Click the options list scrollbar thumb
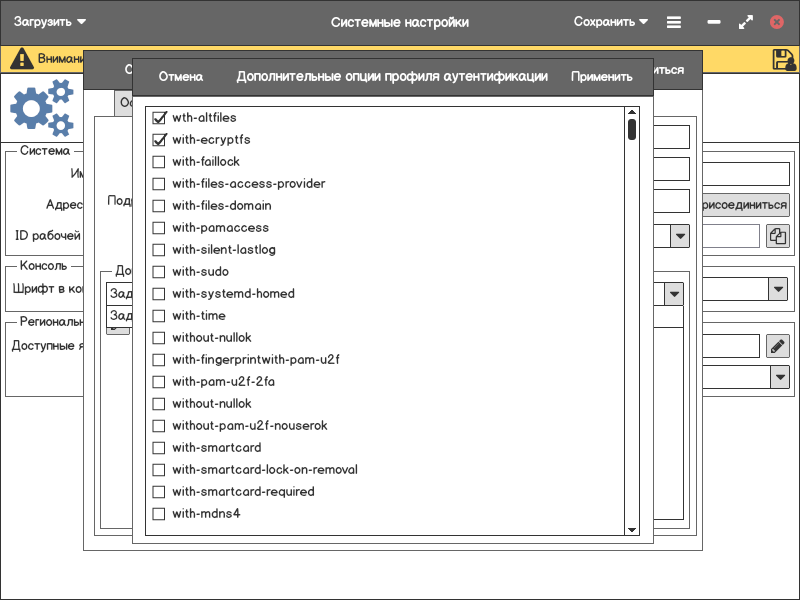Viewport: 800px width, 600px height. click(632, 130)
